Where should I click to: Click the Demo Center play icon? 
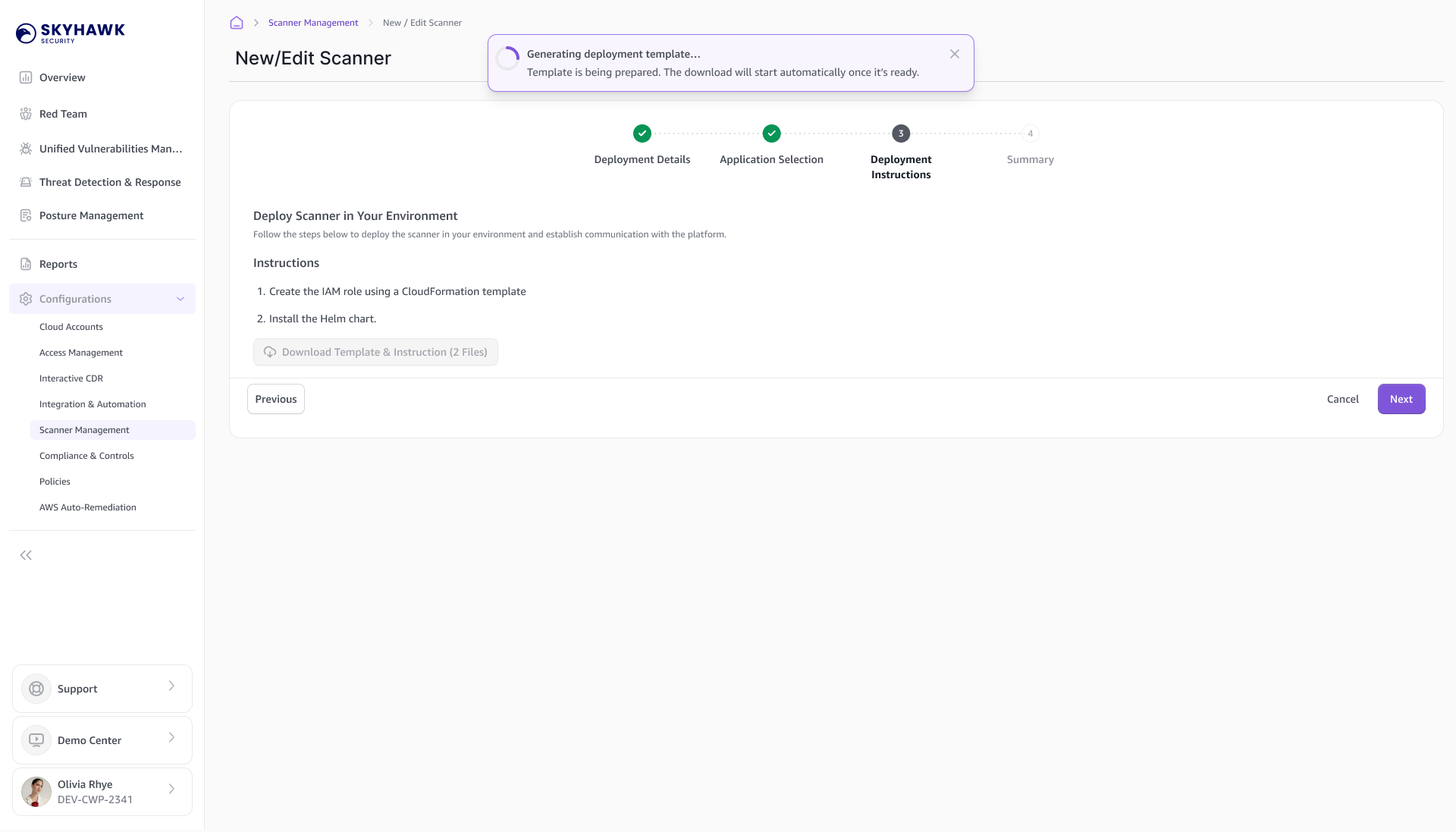[x=36, y=740]
